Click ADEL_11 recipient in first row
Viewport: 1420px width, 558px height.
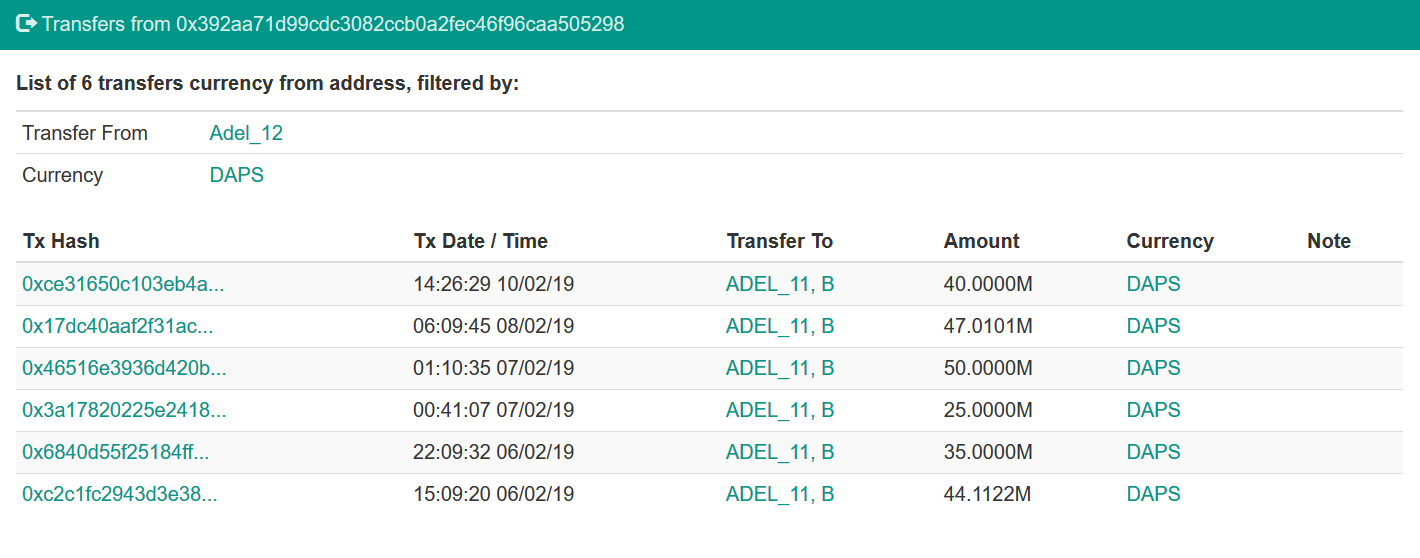pyautogui.click(x=768, y=284)
